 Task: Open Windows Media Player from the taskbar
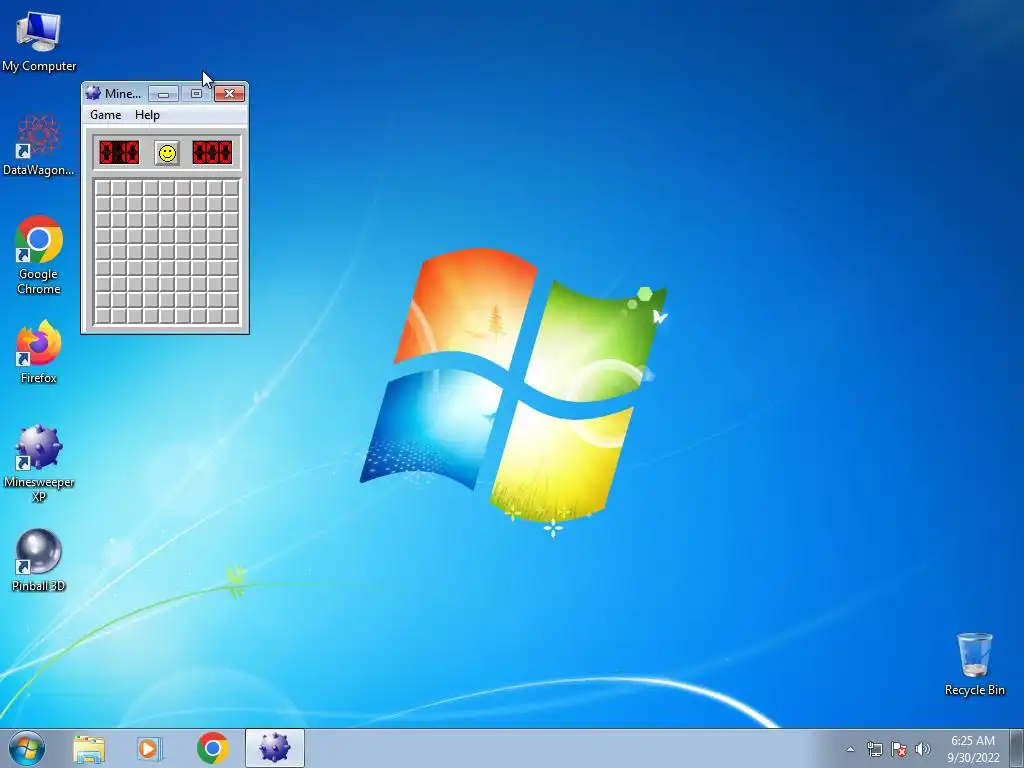[x=150, y=748]
